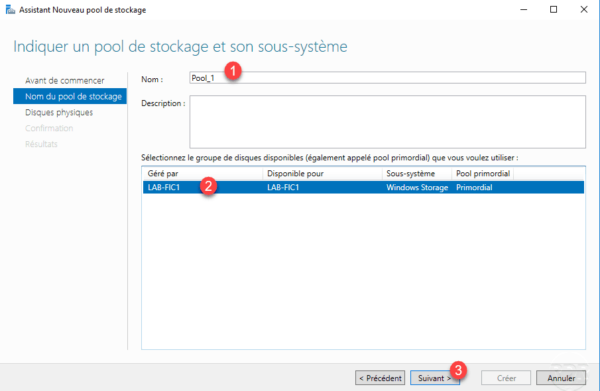
Task: Click into the Nom field containing Pool_1
Action: click(387, 78)
